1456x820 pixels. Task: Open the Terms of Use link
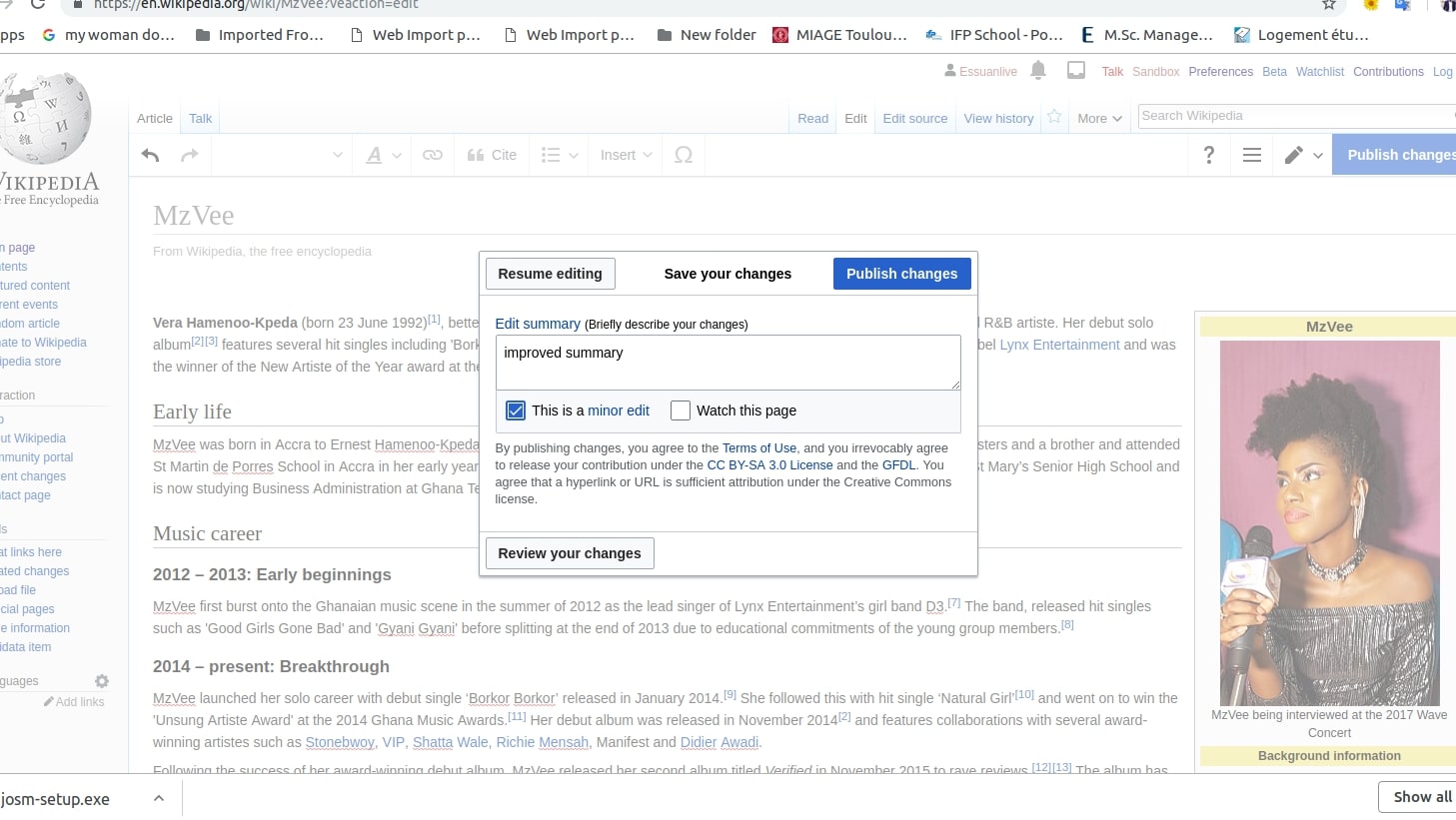click(759, 448)
